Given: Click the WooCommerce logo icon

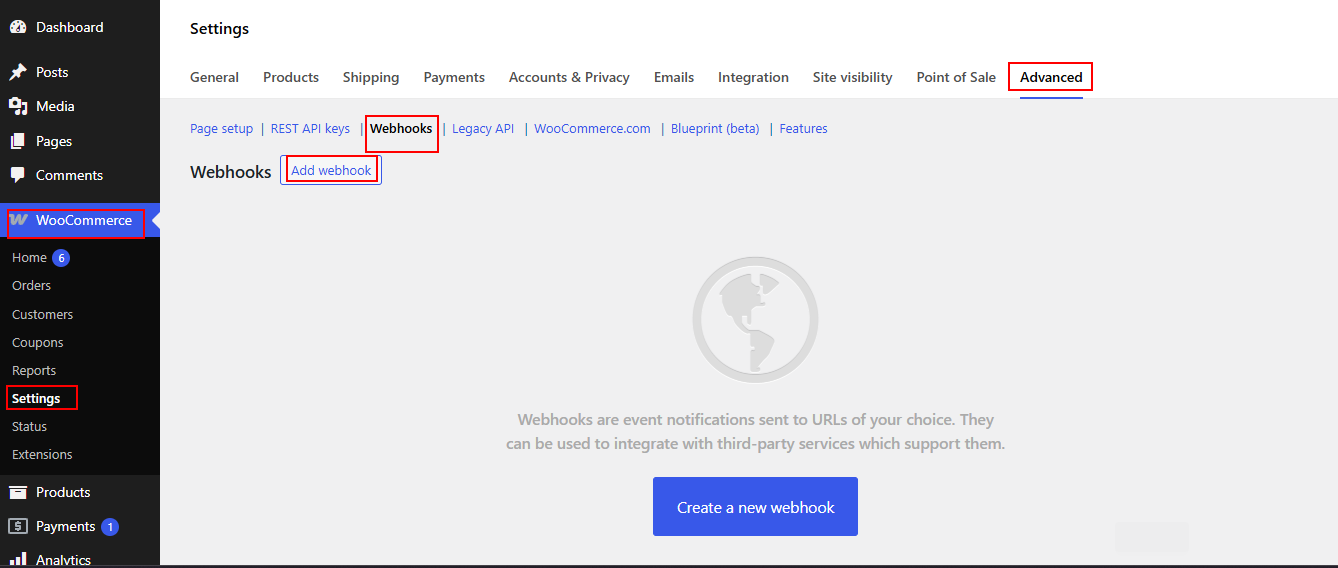Looking at the screenshot, I should coord(19,220).
